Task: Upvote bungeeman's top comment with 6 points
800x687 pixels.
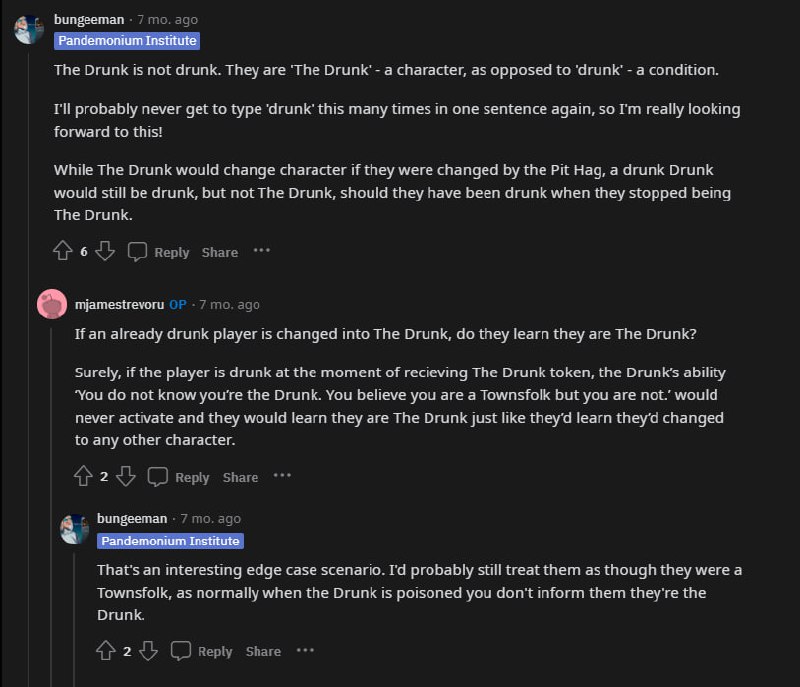Action: click(63, 251)
